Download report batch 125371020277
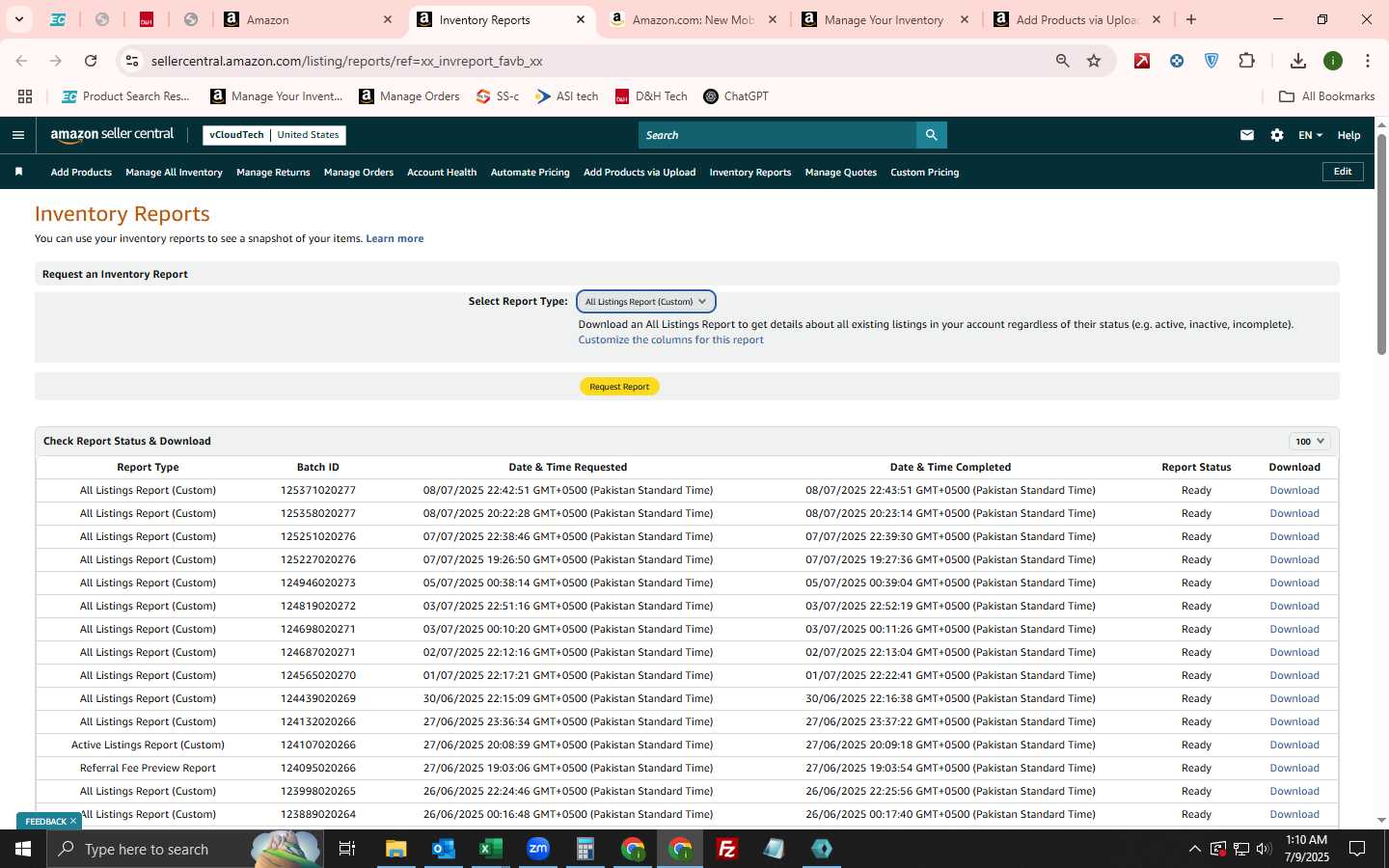The height and width of the screenshot is (868, 1389). [1294, 490]
